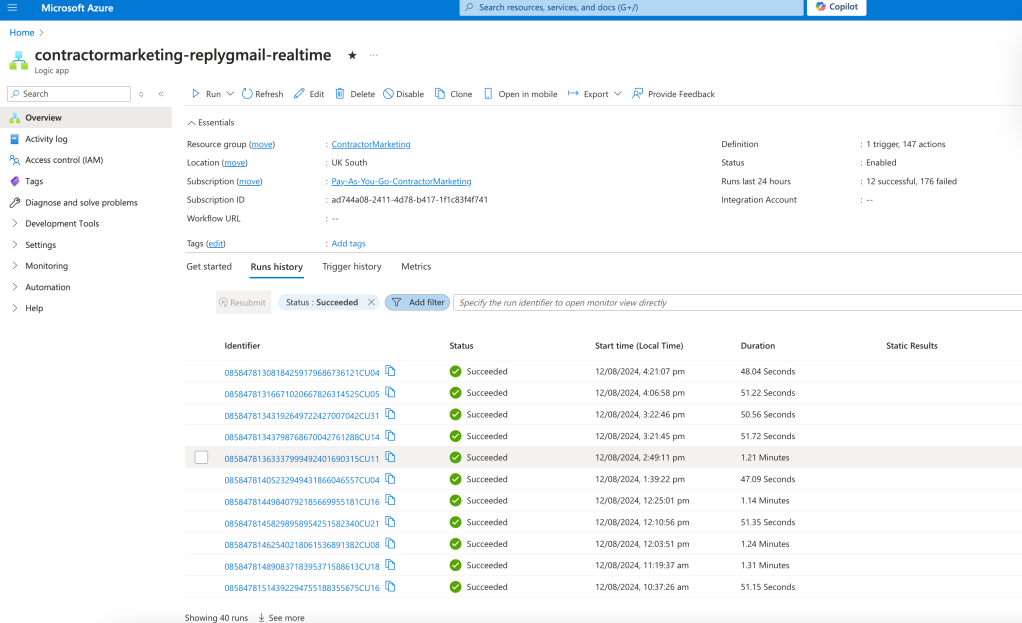Pin logic app with the star icon
1022x623 pixels.
click(x=352, y=55)
